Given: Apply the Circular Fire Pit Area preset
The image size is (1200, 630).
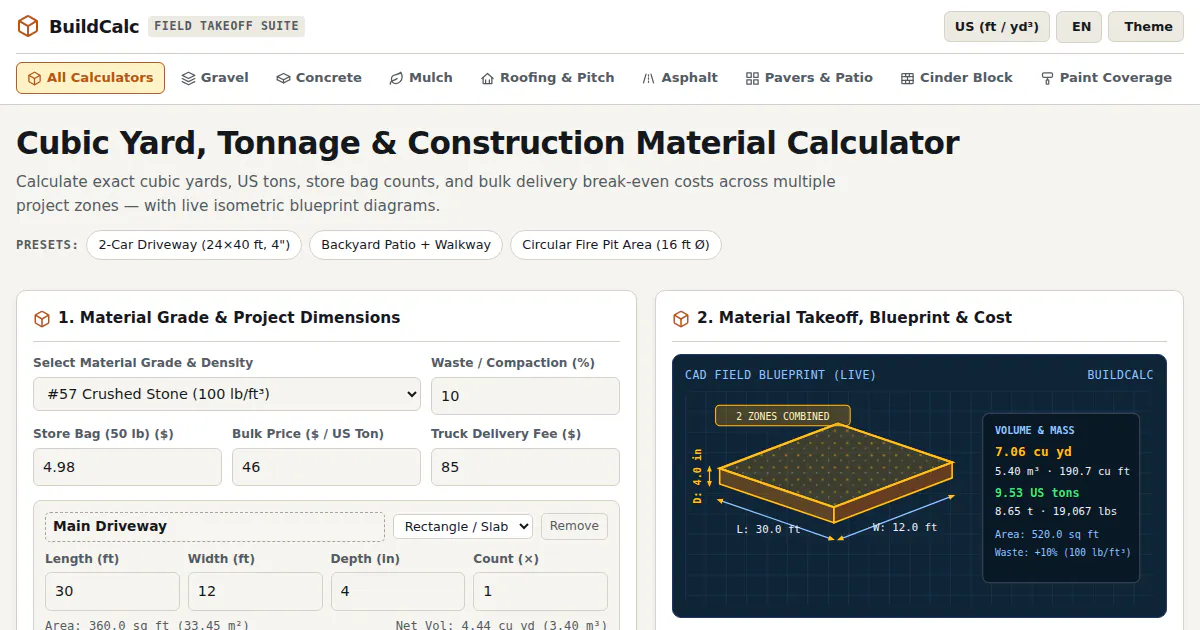Looking at the screenshot, I should click(x=616, y=245).
